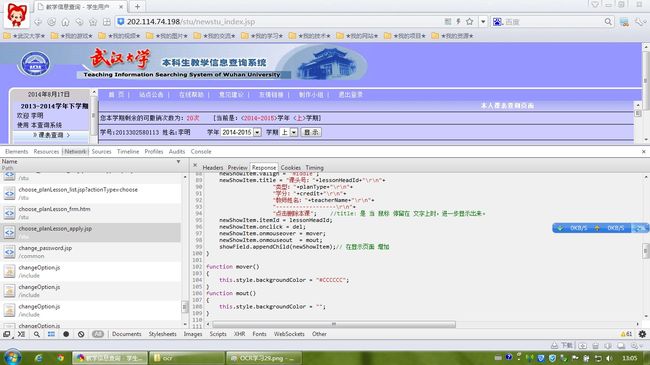
Task: Click the volume icon in system tray
Action: coord(609,358)
